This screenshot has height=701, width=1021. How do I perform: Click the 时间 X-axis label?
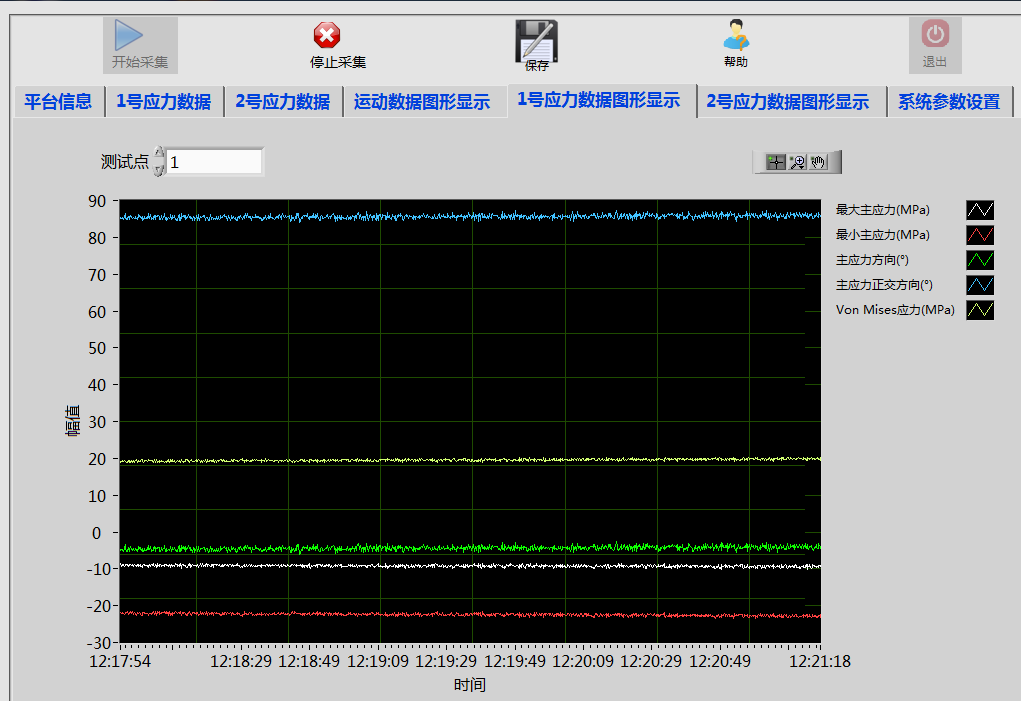tap(470, 685)
